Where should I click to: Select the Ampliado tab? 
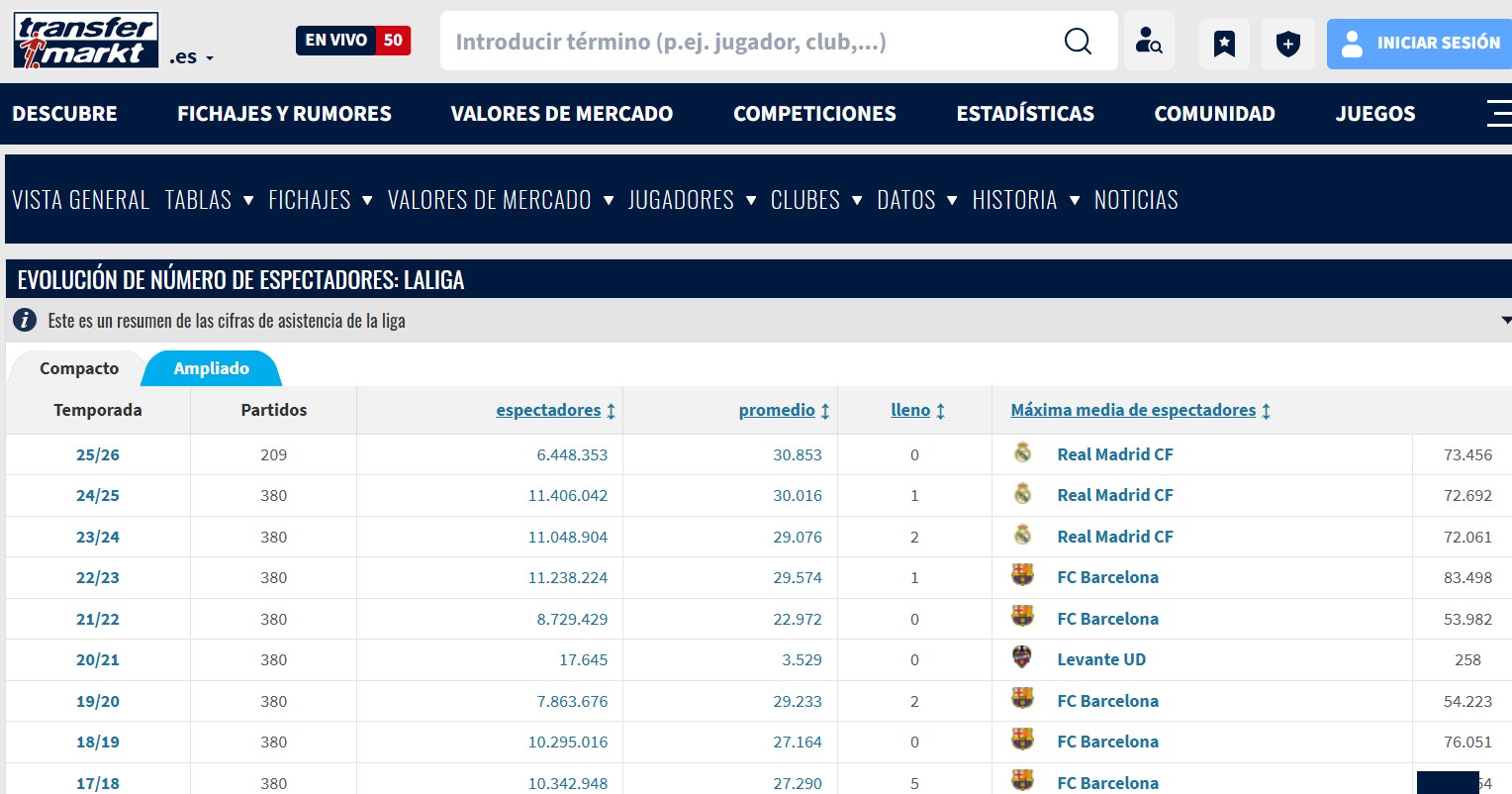coord(211,368)
